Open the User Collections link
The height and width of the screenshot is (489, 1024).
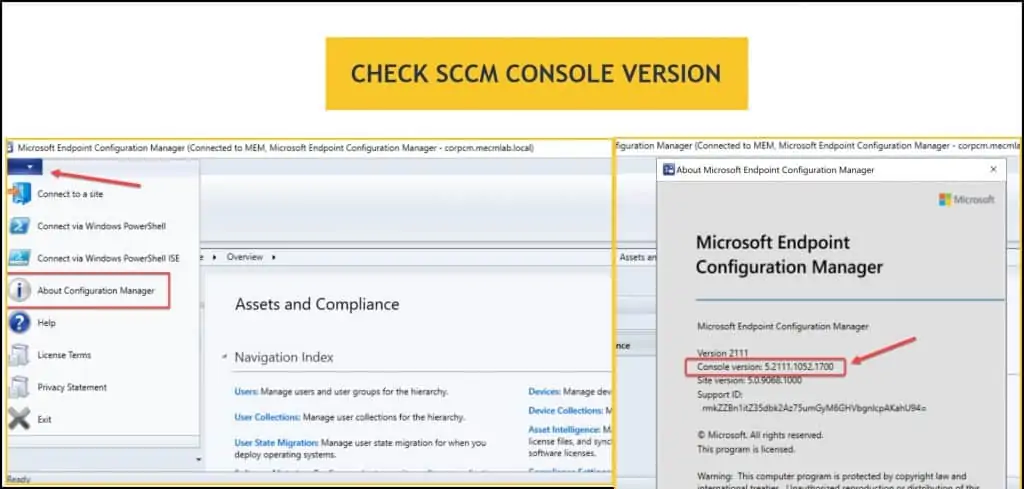[267, 417]
